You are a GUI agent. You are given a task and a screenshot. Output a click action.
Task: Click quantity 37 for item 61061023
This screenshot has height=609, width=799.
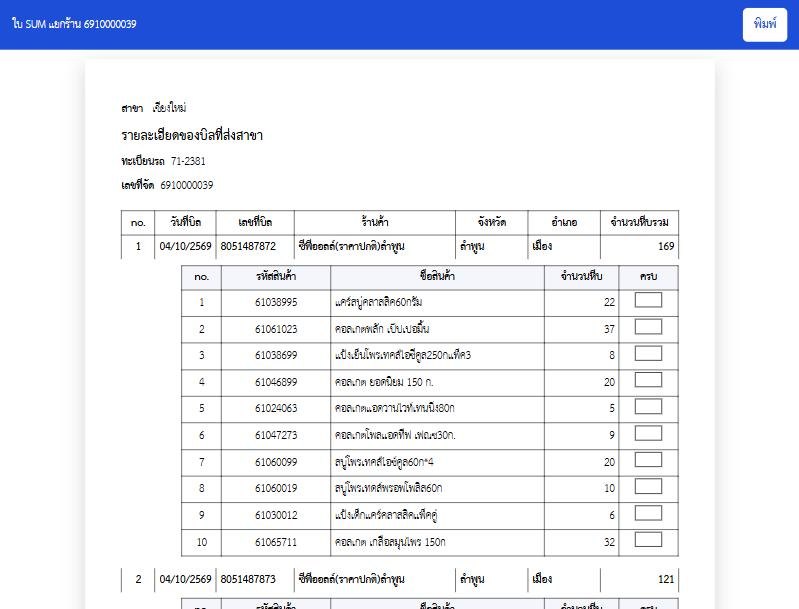click(x=609, y=329)
